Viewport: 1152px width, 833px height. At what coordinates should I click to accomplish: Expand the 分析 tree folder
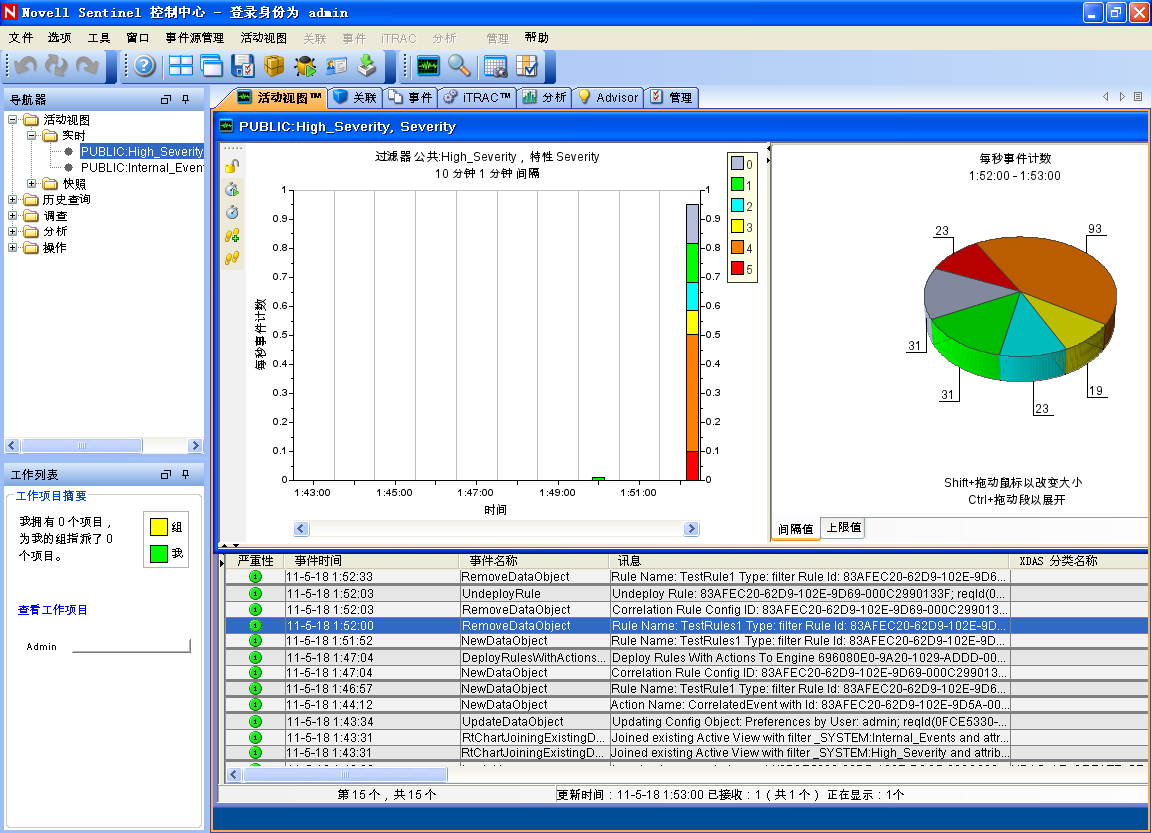(12, 231)
